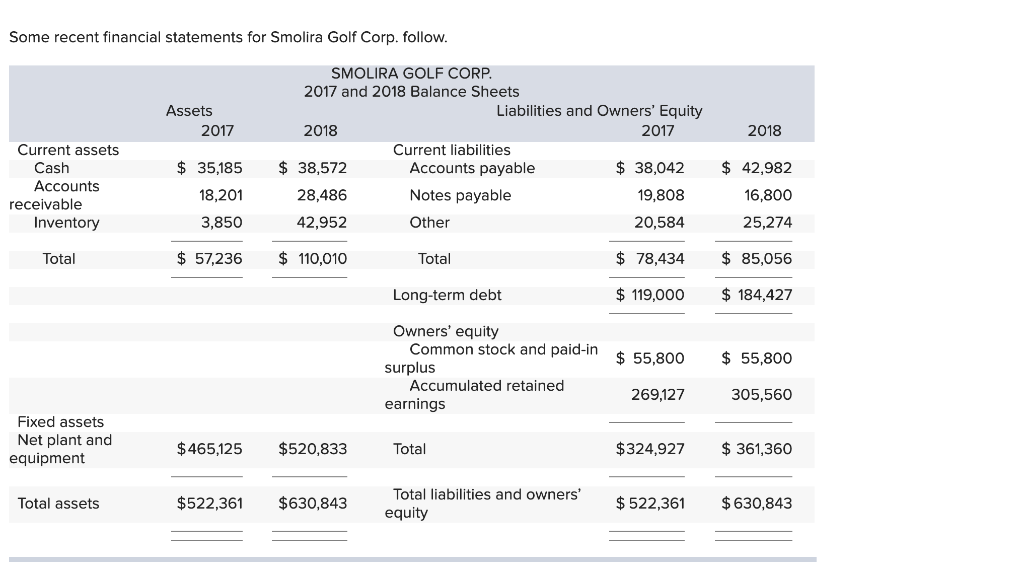Click the Total assets label
Image resolution: width=1024 pixels, height=571 pixels.
click(x=58, y=504)
